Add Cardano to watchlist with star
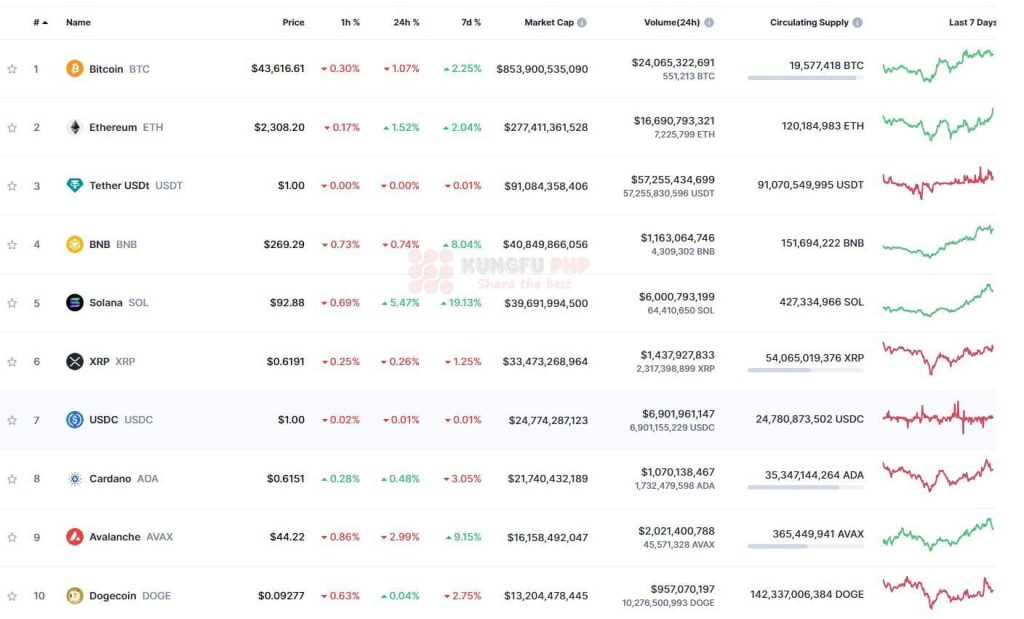This screenshot has height=619, width=1024. click(12, 479)
